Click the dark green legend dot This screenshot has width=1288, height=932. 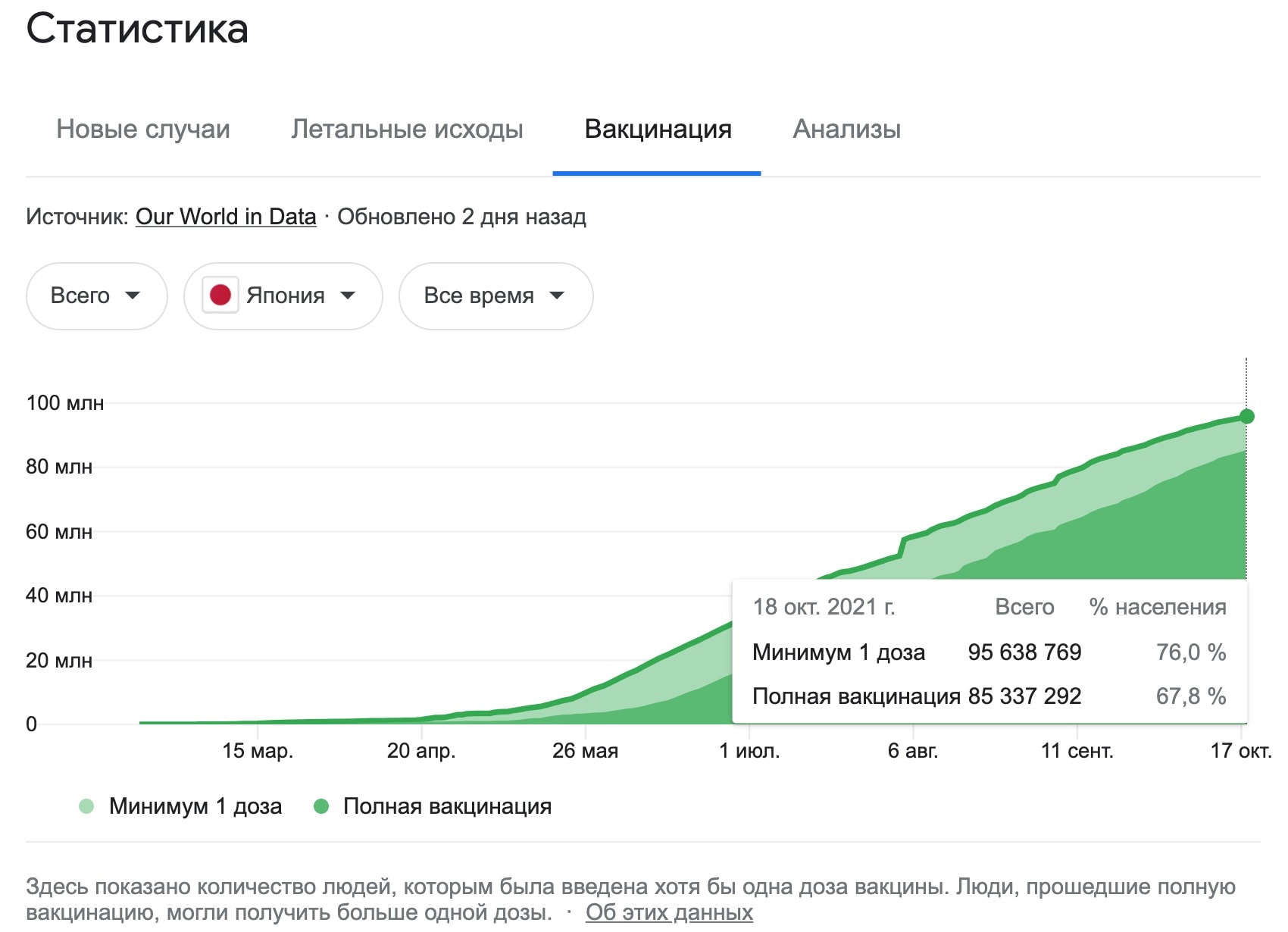(x=321, y=806)
